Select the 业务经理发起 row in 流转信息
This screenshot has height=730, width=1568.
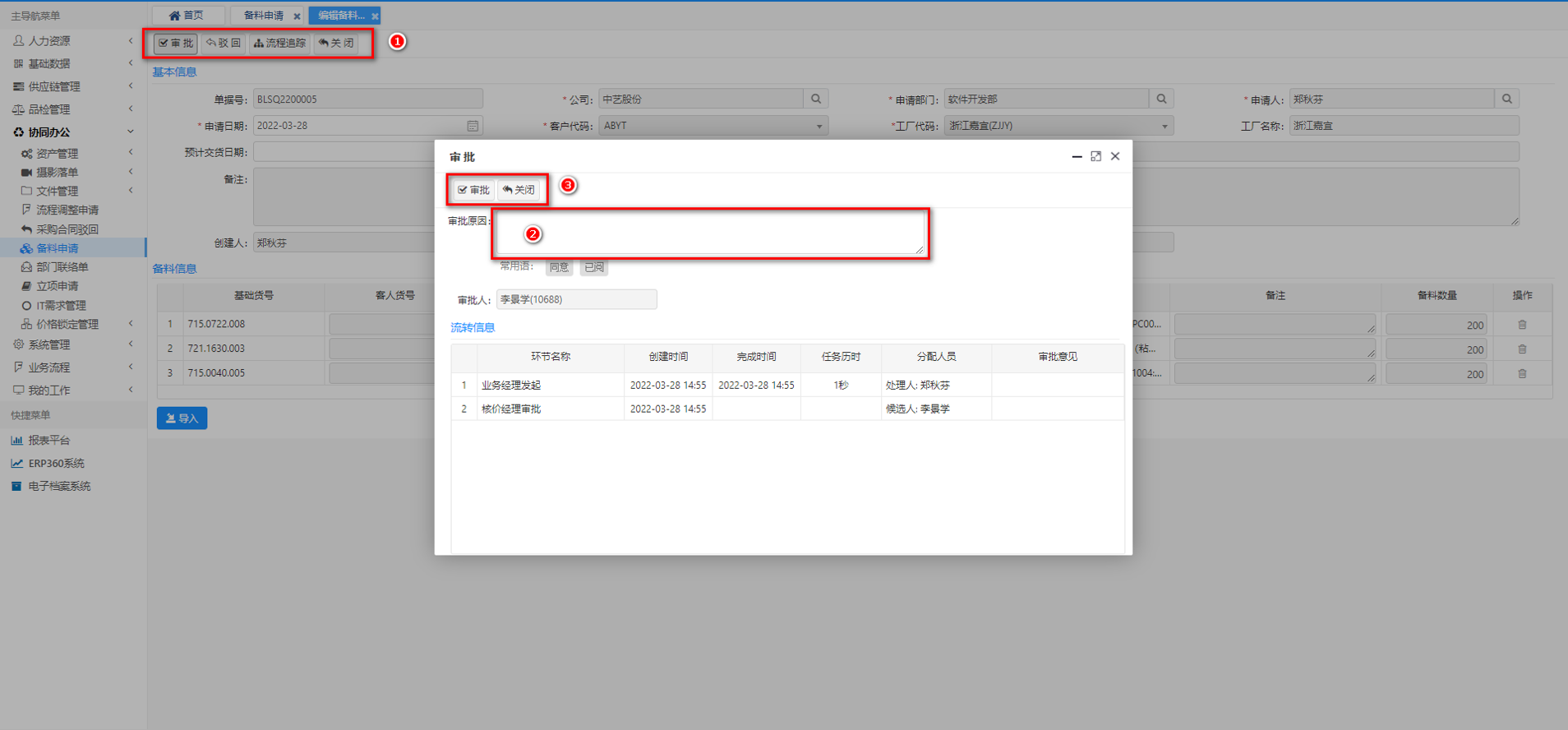[787, 385]
